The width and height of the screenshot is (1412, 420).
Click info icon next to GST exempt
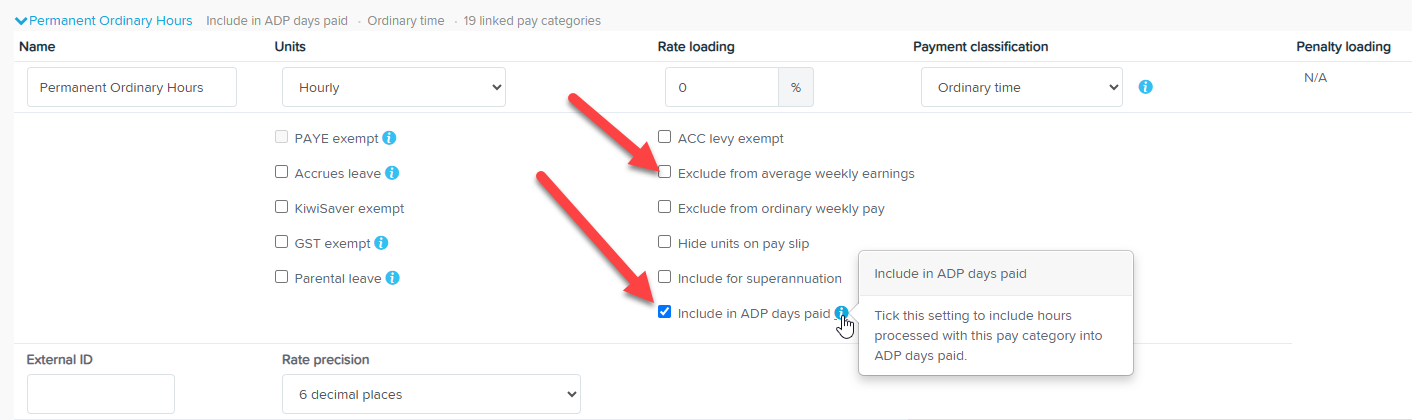pos(382,243)
